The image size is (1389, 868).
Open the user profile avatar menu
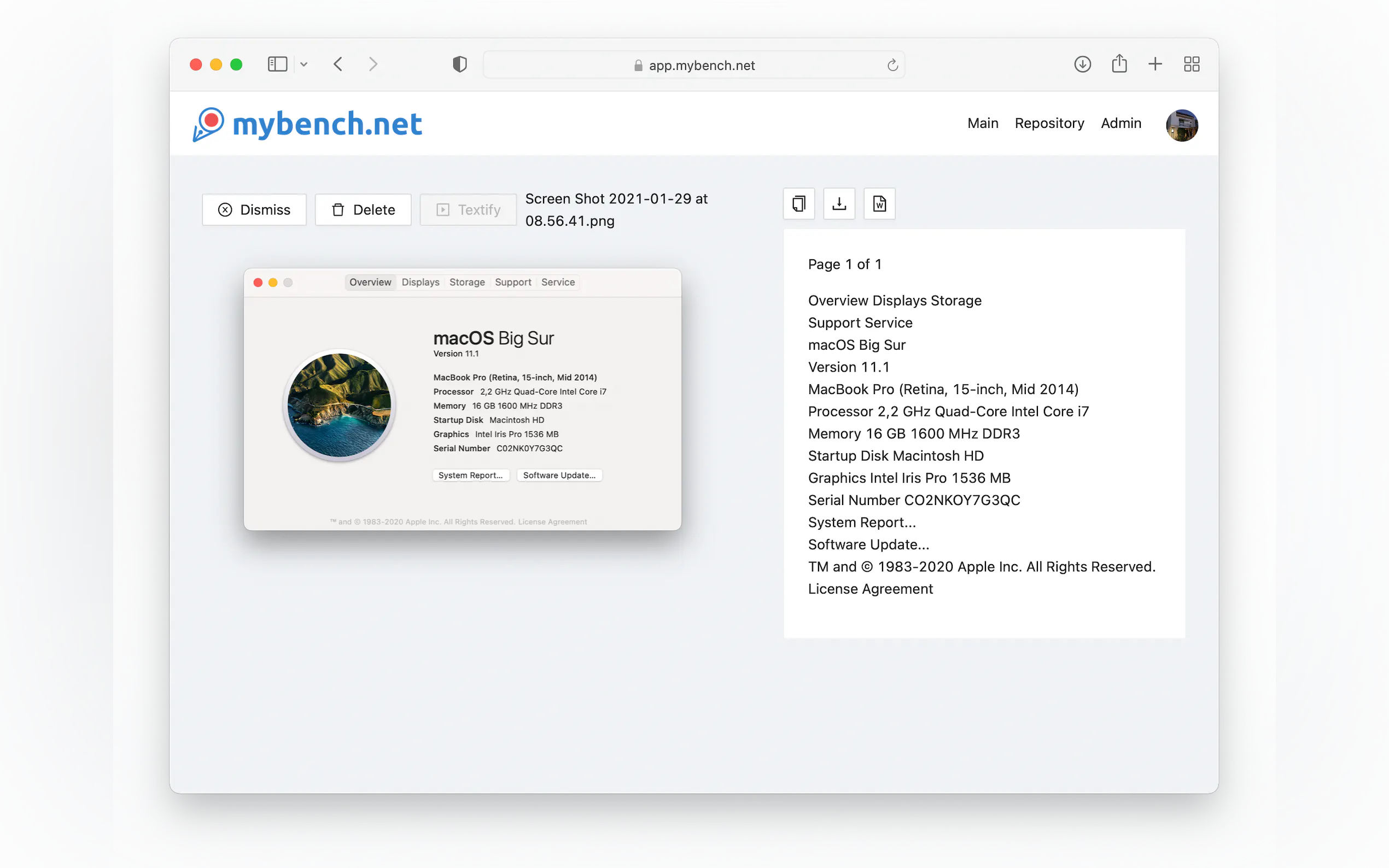coord(1182,125)
